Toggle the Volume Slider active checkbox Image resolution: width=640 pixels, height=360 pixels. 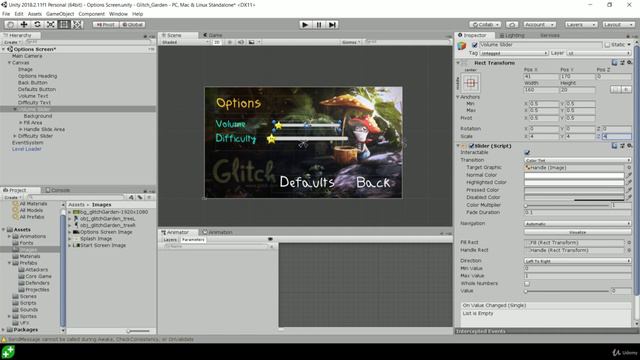click(474, 45)
